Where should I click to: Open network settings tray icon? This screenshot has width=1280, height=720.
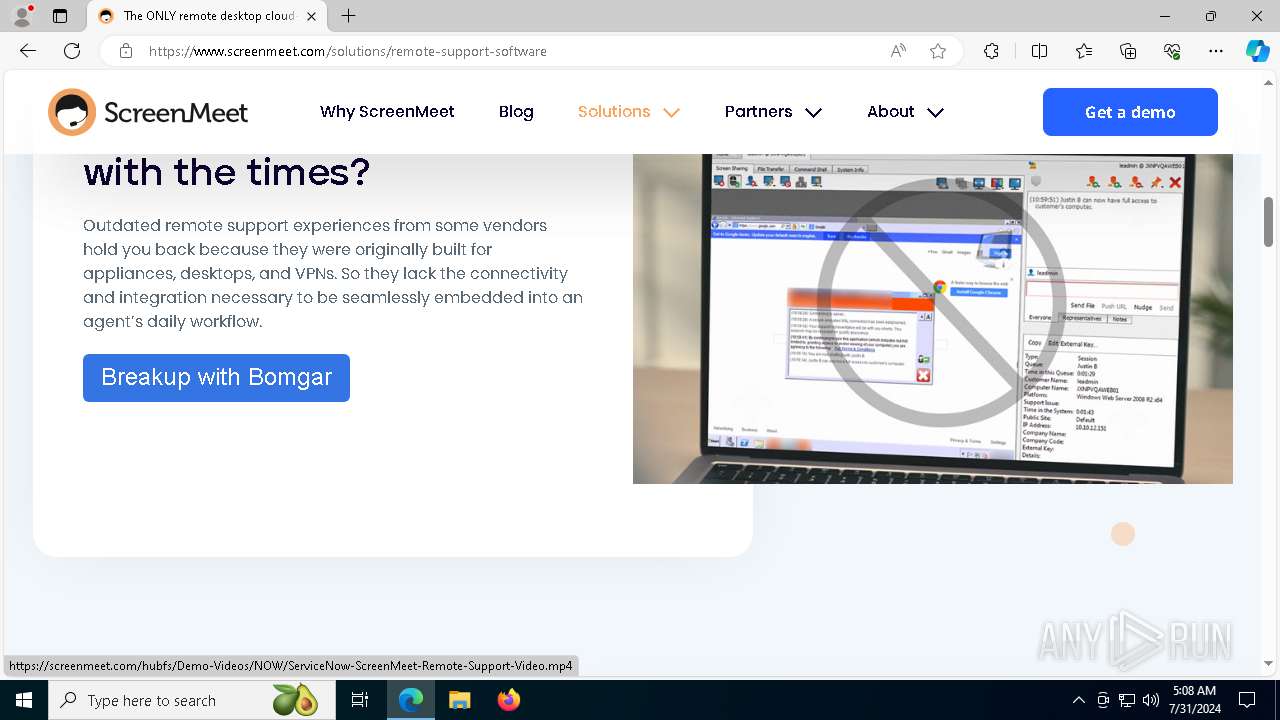point(1127,700)
